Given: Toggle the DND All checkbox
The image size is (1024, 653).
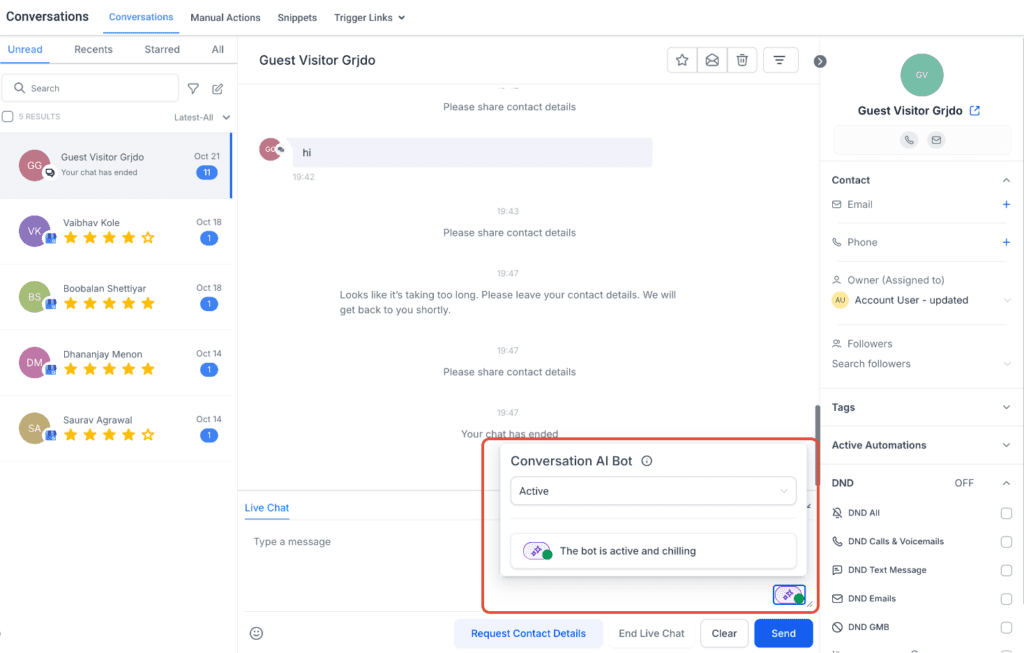Looking at the screenshot, I should (x=1007, y=513).
